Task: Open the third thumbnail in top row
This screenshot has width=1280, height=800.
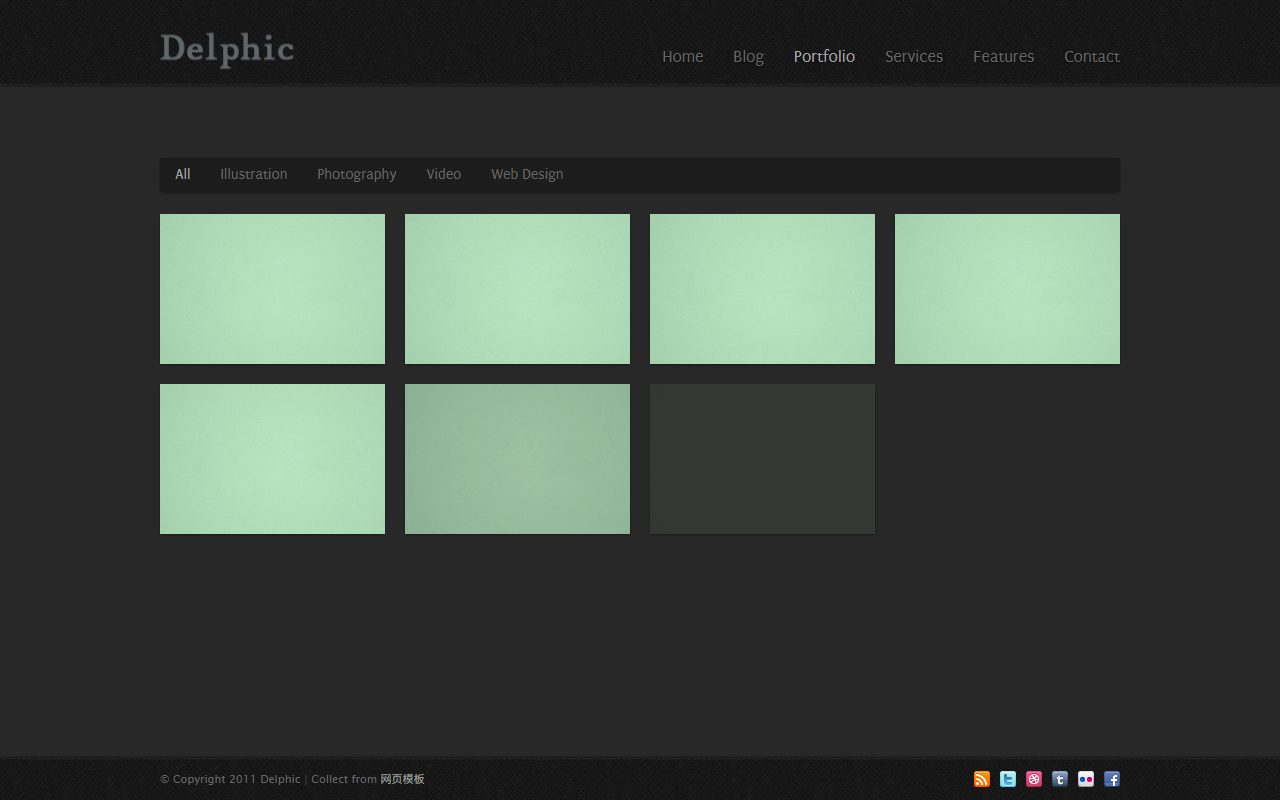Action: pyautogui.click(x=762, y=289)
